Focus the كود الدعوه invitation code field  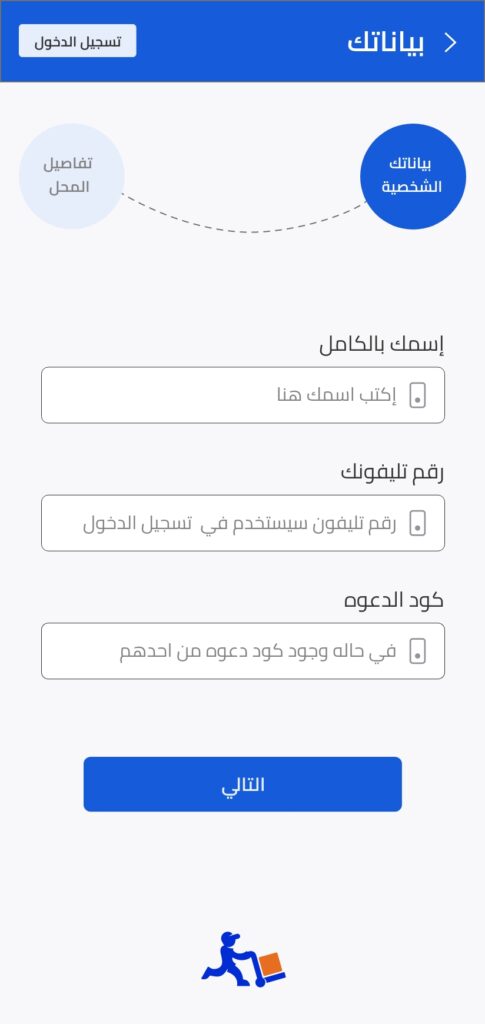click(x=243, y=651)
